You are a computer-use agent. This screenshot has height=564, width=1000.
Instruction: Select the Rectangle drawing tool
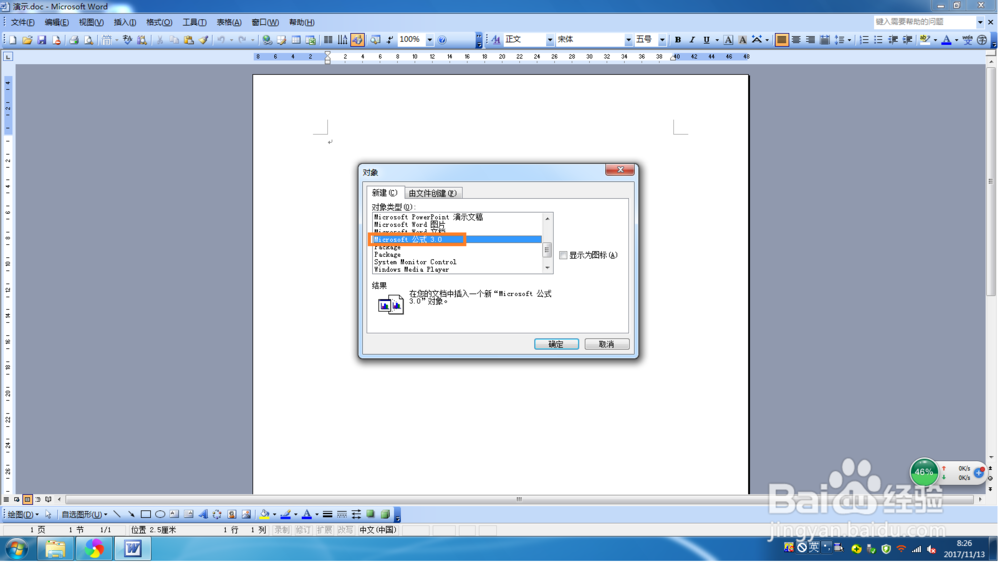tap(145, 515)
